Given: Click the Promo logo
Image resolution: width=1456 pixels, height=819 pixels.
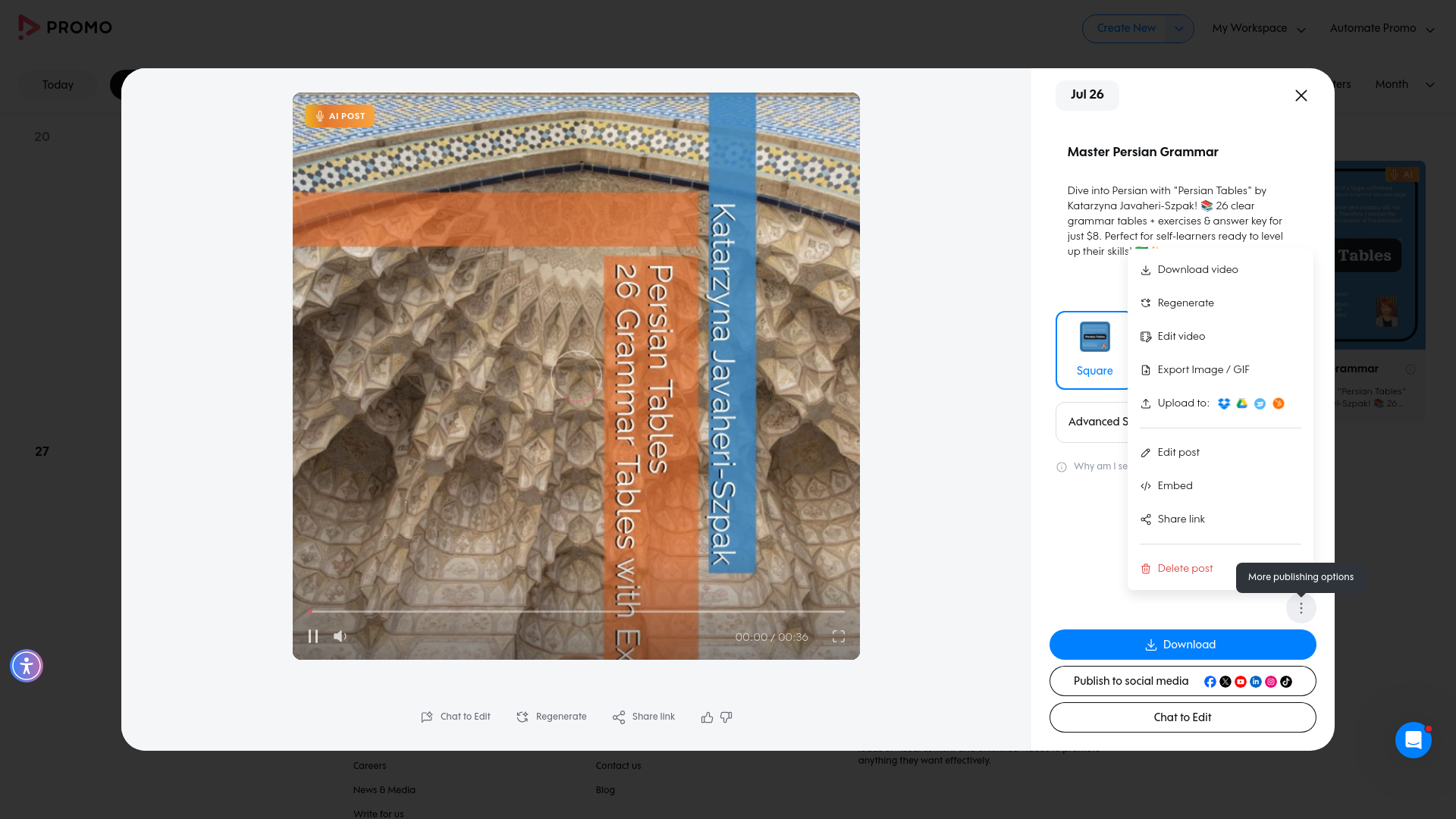Looking at the screenshot, I should pyautogui.click(x=65, y=27).
